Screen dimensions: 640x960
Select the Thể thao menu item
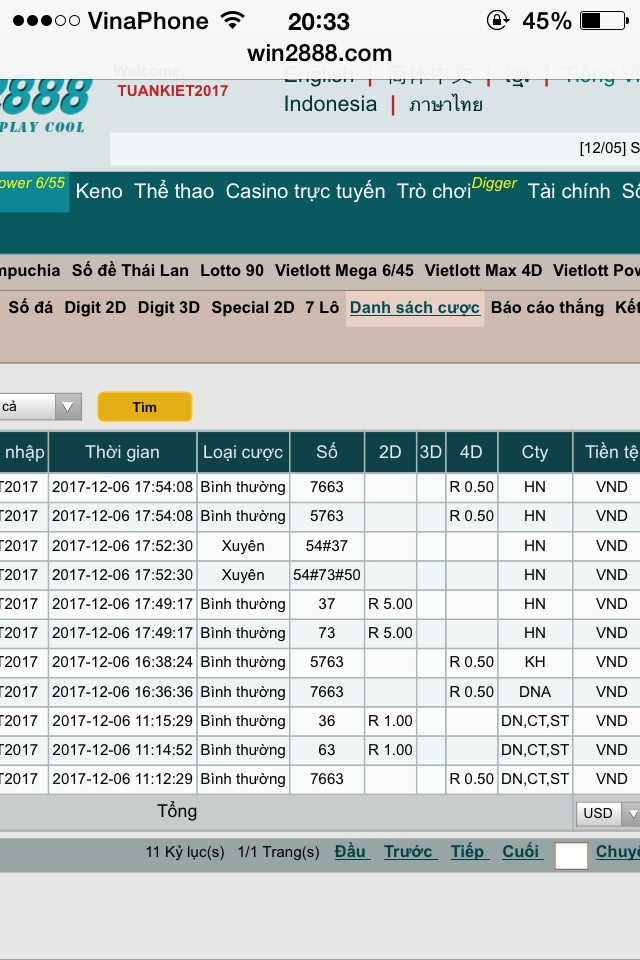(x=174, y=191)
